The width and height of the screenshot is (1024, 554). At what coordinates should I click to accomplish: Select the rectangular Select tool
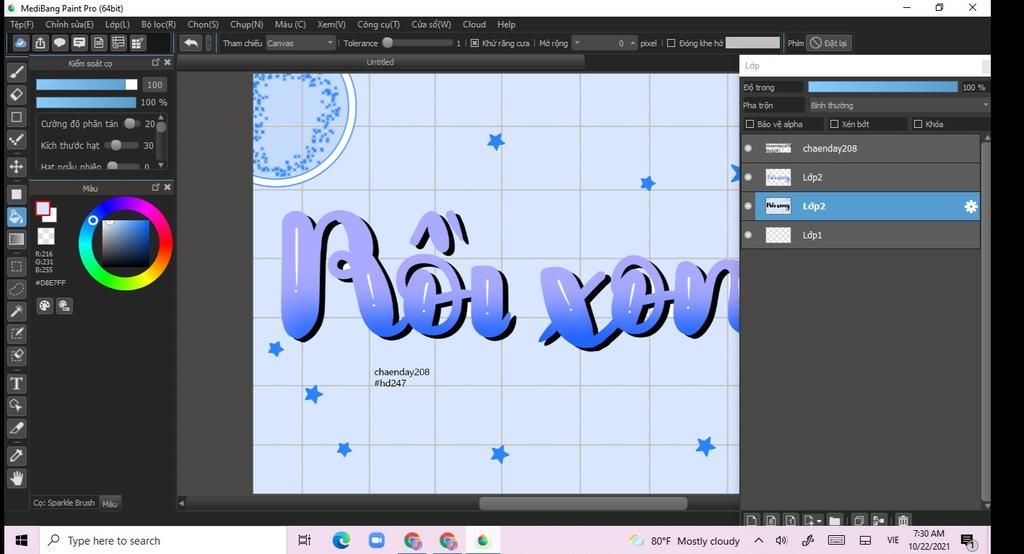[16, 266]
